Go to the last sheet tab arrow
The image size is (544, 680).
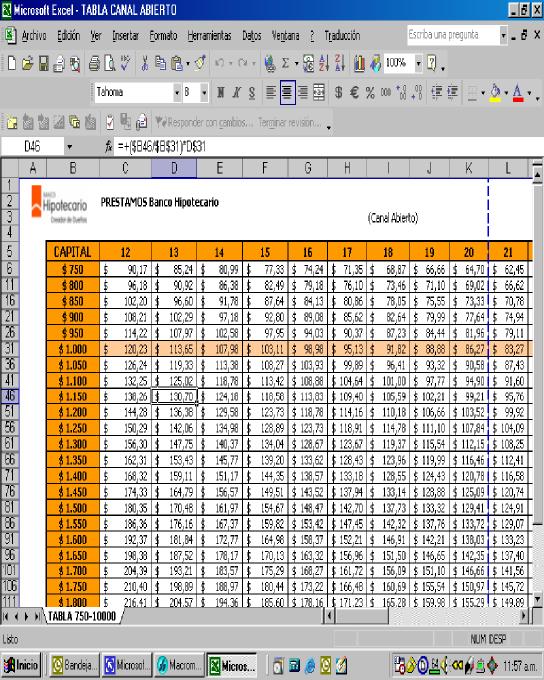click(x=37, y=616)
